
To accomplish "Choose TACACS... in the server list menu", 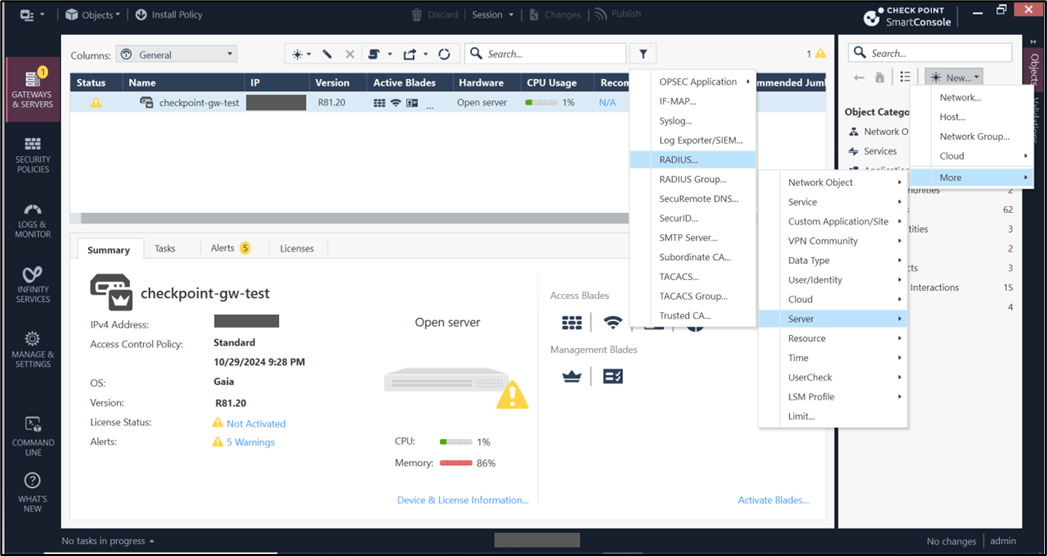I will [x=679, y=276].
